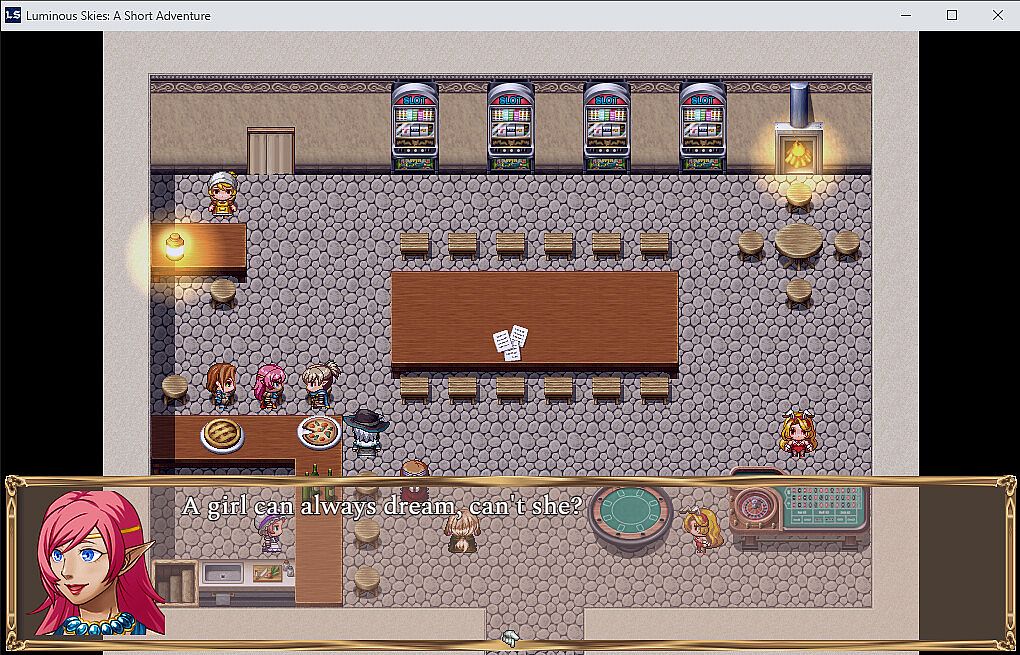Talk to the white-turbaned NPC near the doorway
1020x655 pixels.
(221, 193)
